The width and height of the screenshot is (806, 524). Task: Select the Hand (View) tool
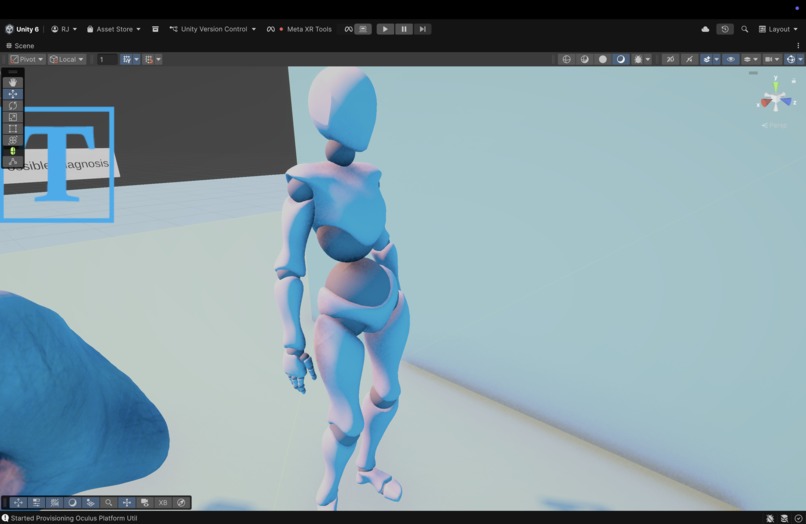[13, 82]
